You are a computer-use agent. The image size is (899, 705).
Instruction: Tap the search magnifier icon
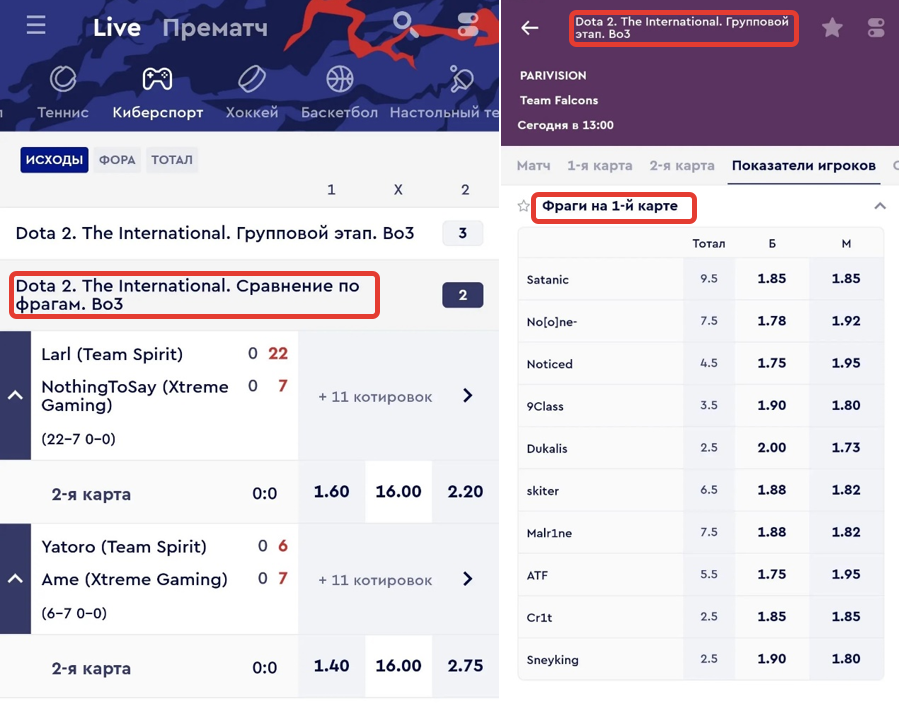(404, 25)
